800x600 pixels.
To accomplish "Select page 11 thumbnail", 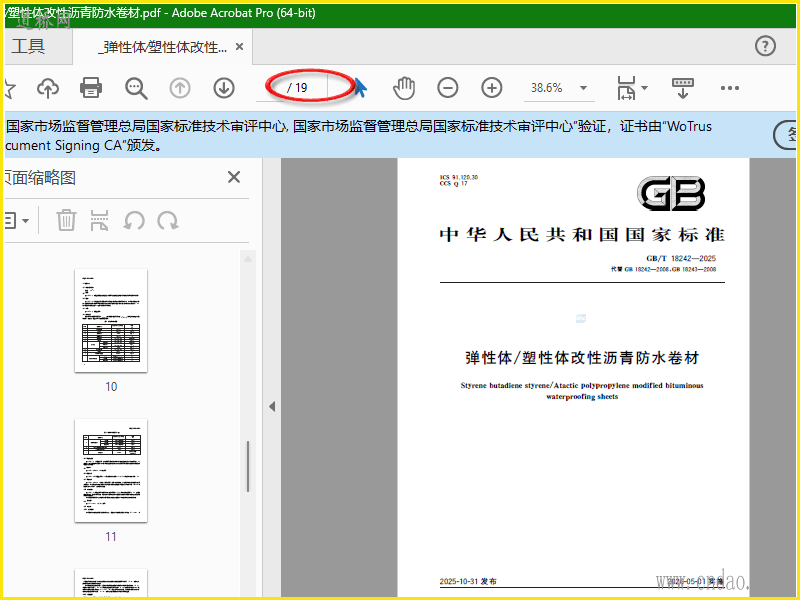I will pyautogui.click(x=111, y=470).
